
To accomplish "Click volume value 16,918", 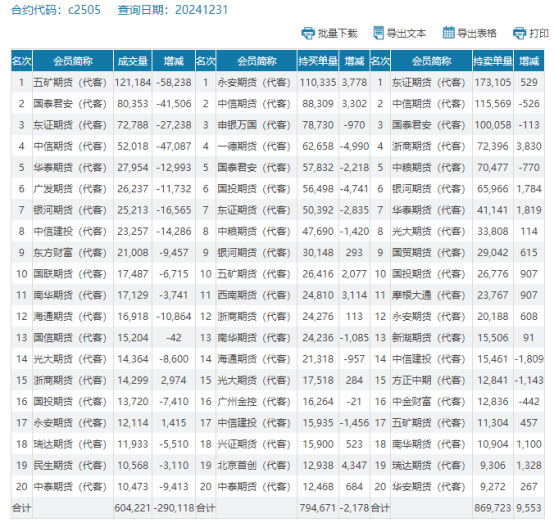I will point(132,316).
